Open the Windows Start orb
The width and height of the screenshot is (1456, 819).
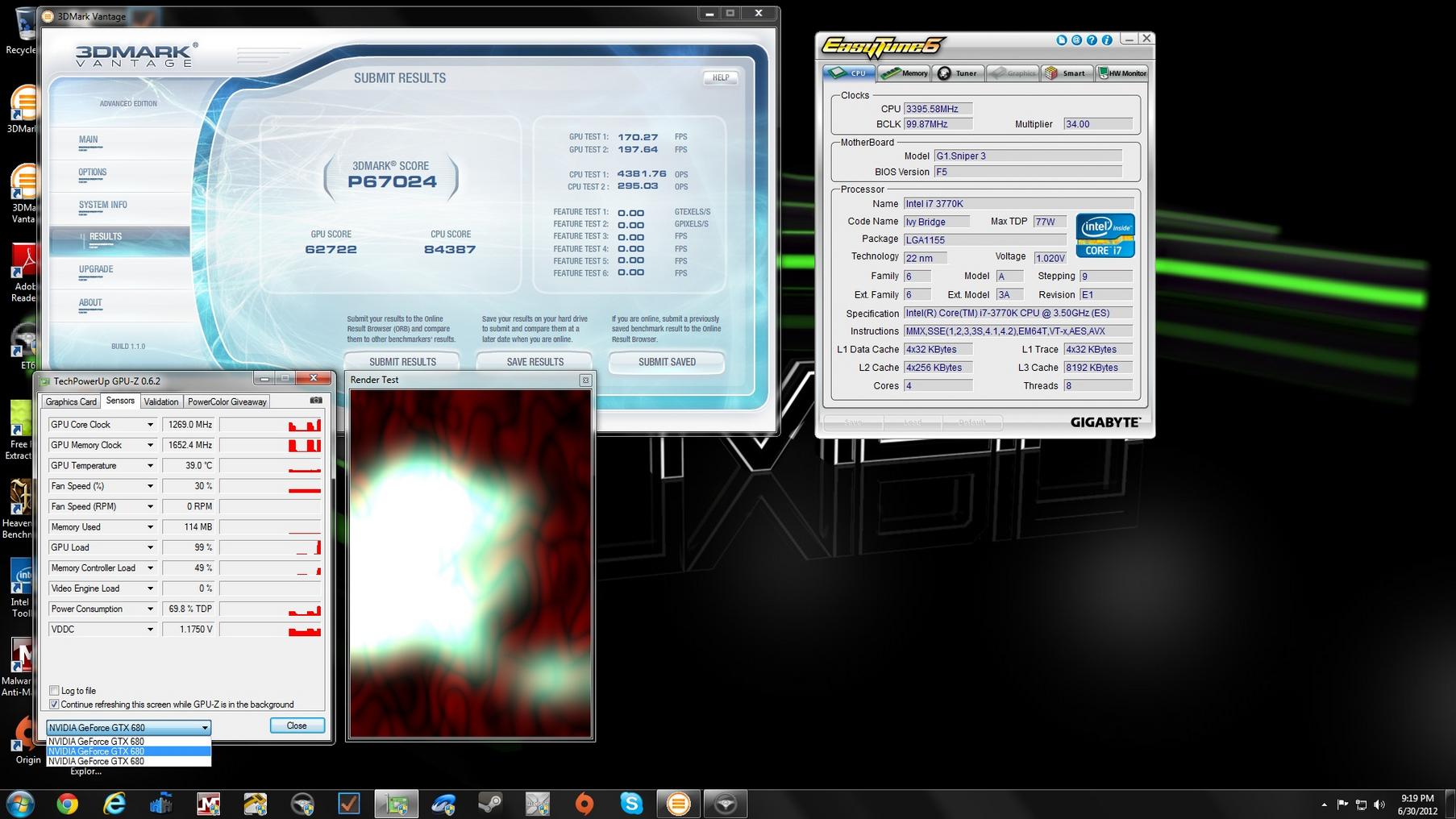pos(20,804)
